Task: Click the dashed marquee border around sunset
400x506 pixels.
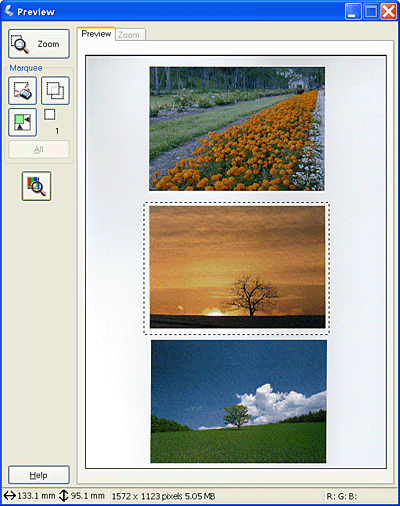Action: point(237,203)
